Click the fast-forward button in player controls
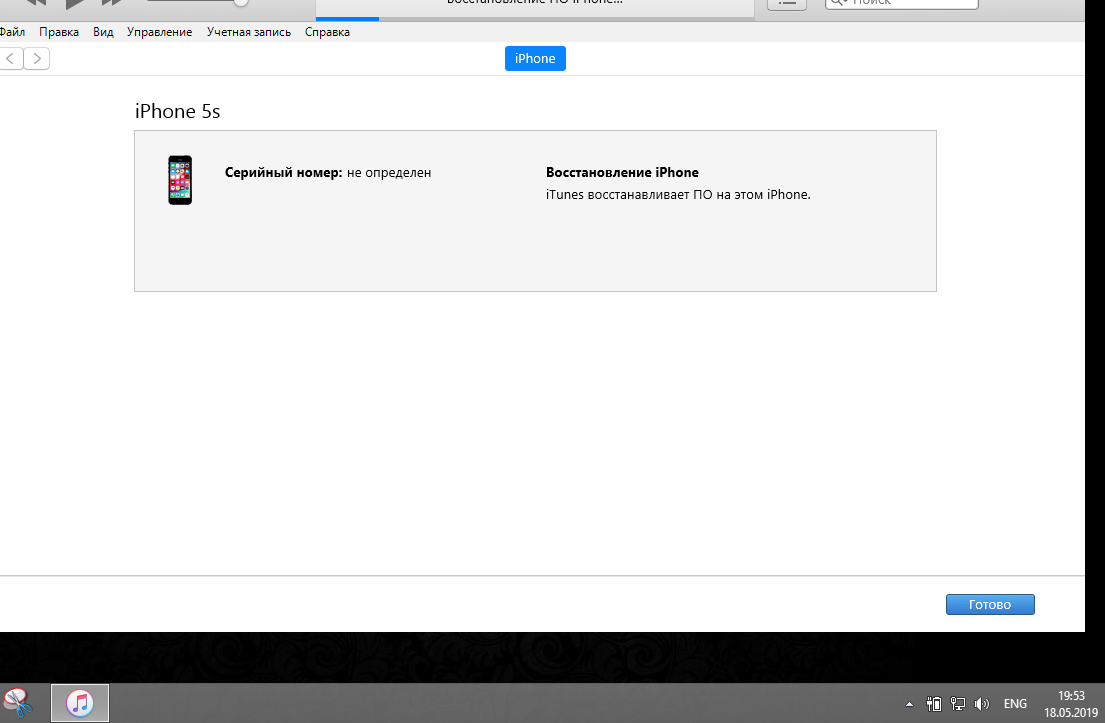 112,2
